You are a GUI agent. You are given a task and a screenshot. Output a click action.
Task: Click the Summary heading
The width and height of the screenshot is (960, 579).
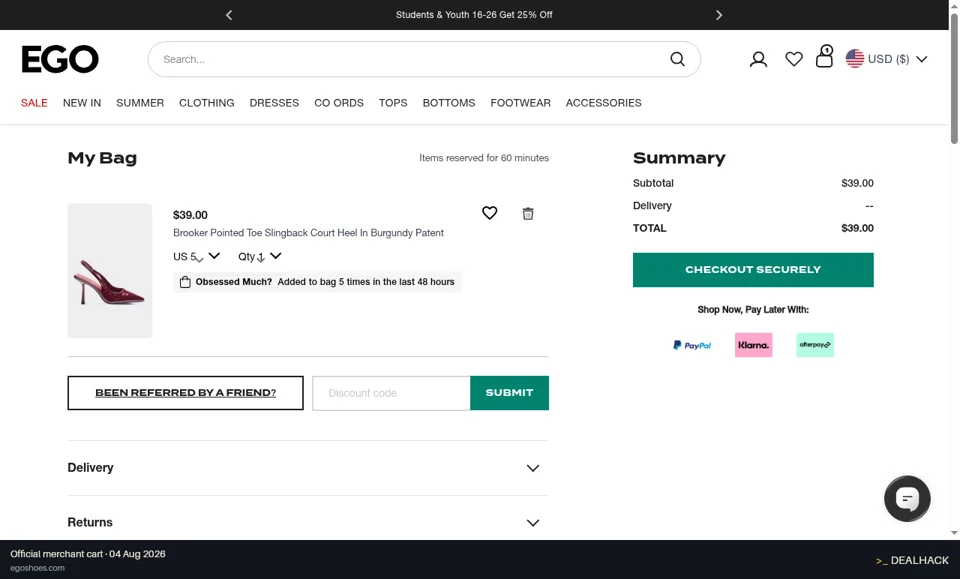[x=679, y=158]
